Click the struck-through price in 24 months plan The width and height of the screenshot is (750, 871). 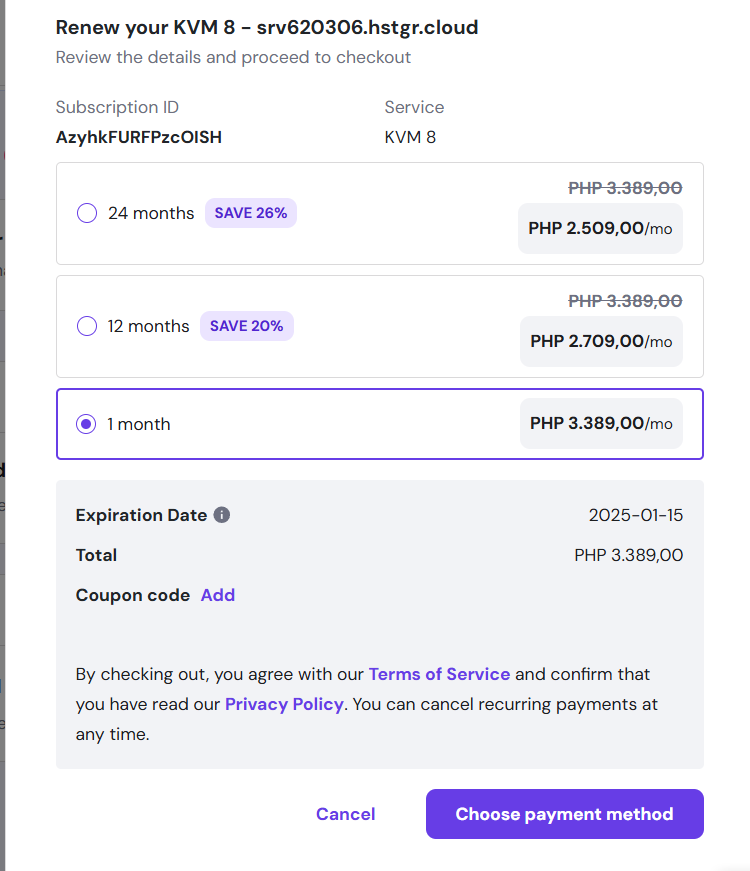click(x=625, y=188)
